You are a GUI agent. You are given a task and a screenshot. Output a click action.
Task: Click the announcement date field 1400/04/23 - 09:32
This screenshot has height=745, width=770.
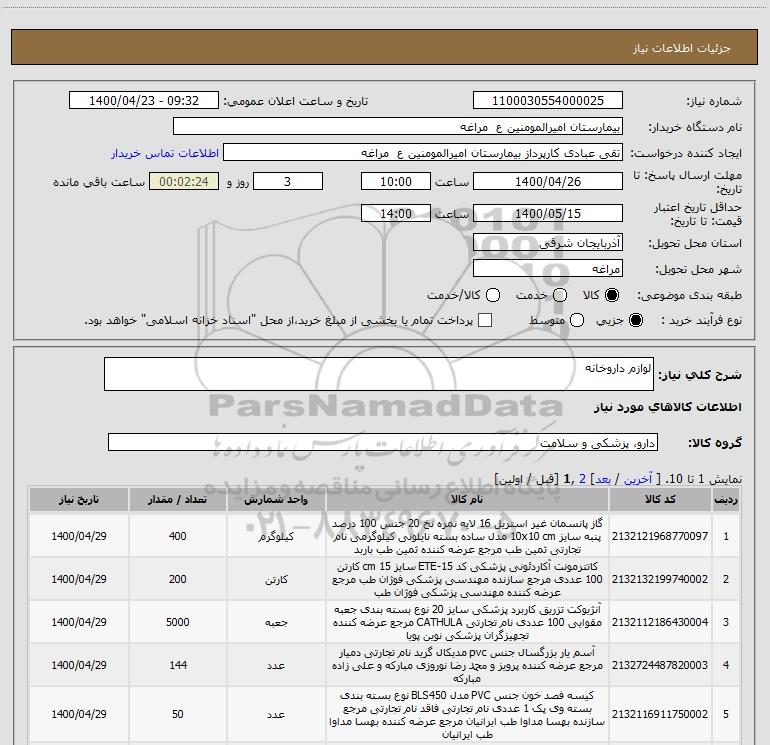pyautogui.click(x=144, y=101)
